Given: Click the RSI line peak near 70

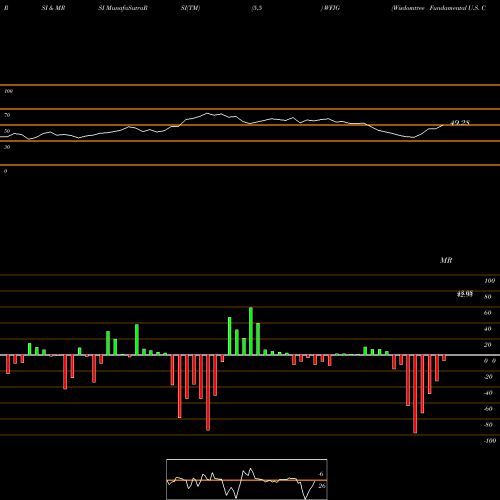Looking at the screenshot, I should pos(207,114).
